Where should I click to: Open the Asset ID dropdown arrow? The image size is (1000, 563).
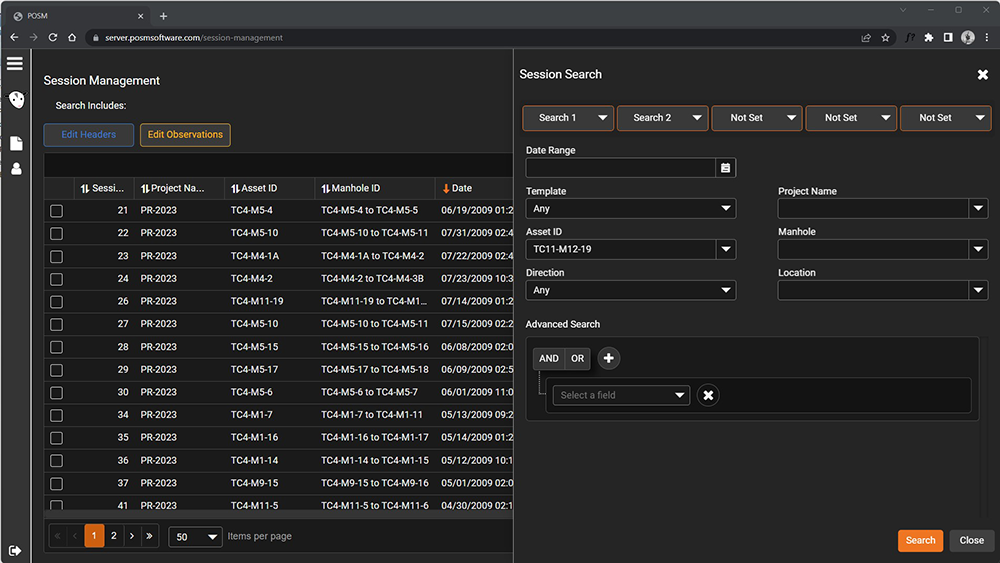(x=726, y=249)
